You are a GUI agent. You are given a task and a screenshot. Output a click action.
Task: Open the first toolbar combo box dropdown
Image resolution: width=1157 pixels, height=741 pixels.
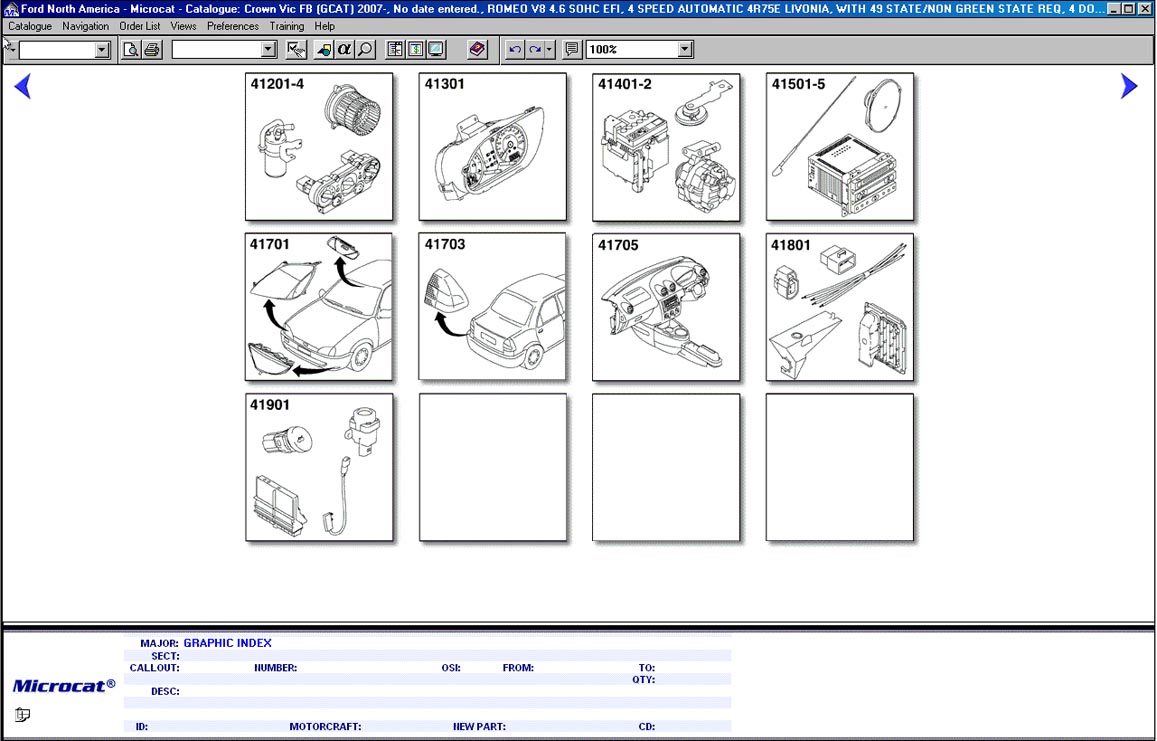(102, 50)
